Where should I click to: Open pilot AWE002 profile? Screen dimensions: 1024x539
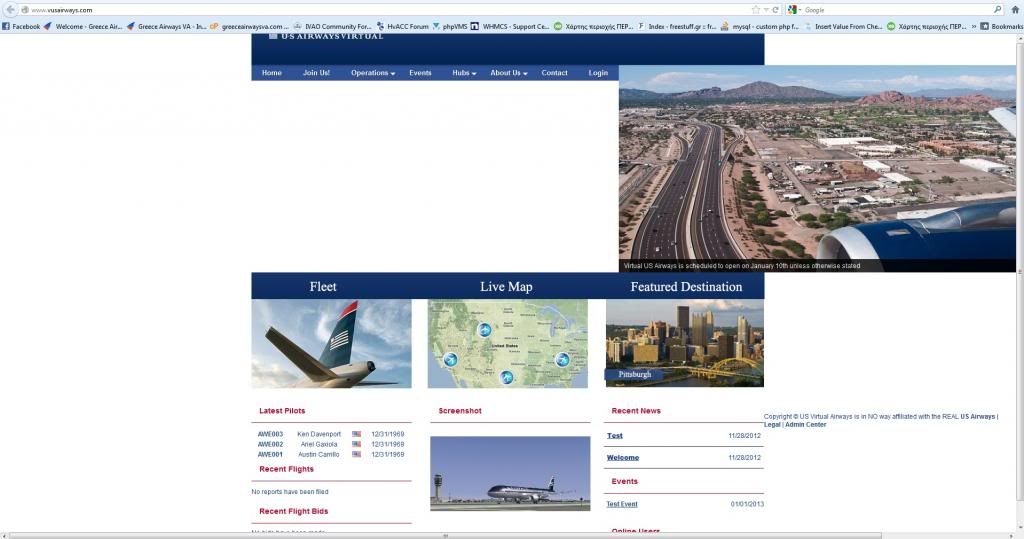(270, 444)
